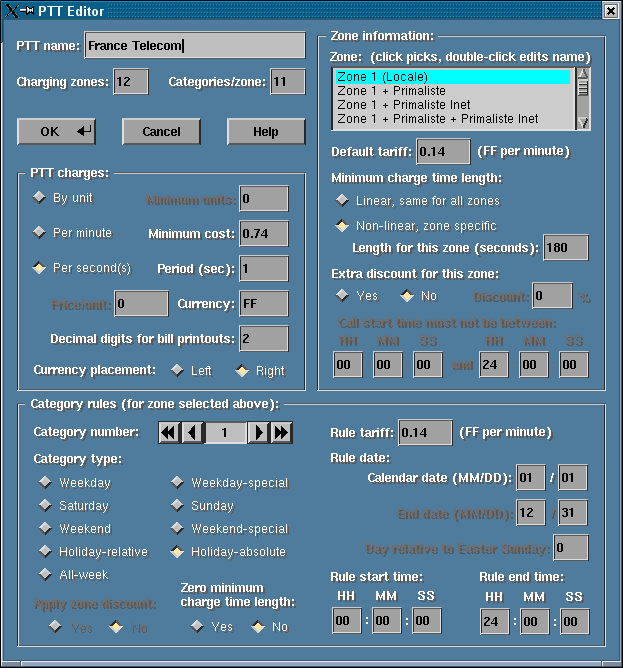The height and width of the screenshot is (668, 623).
Task: Choose Weekday category type
Action: coord(45,483)
